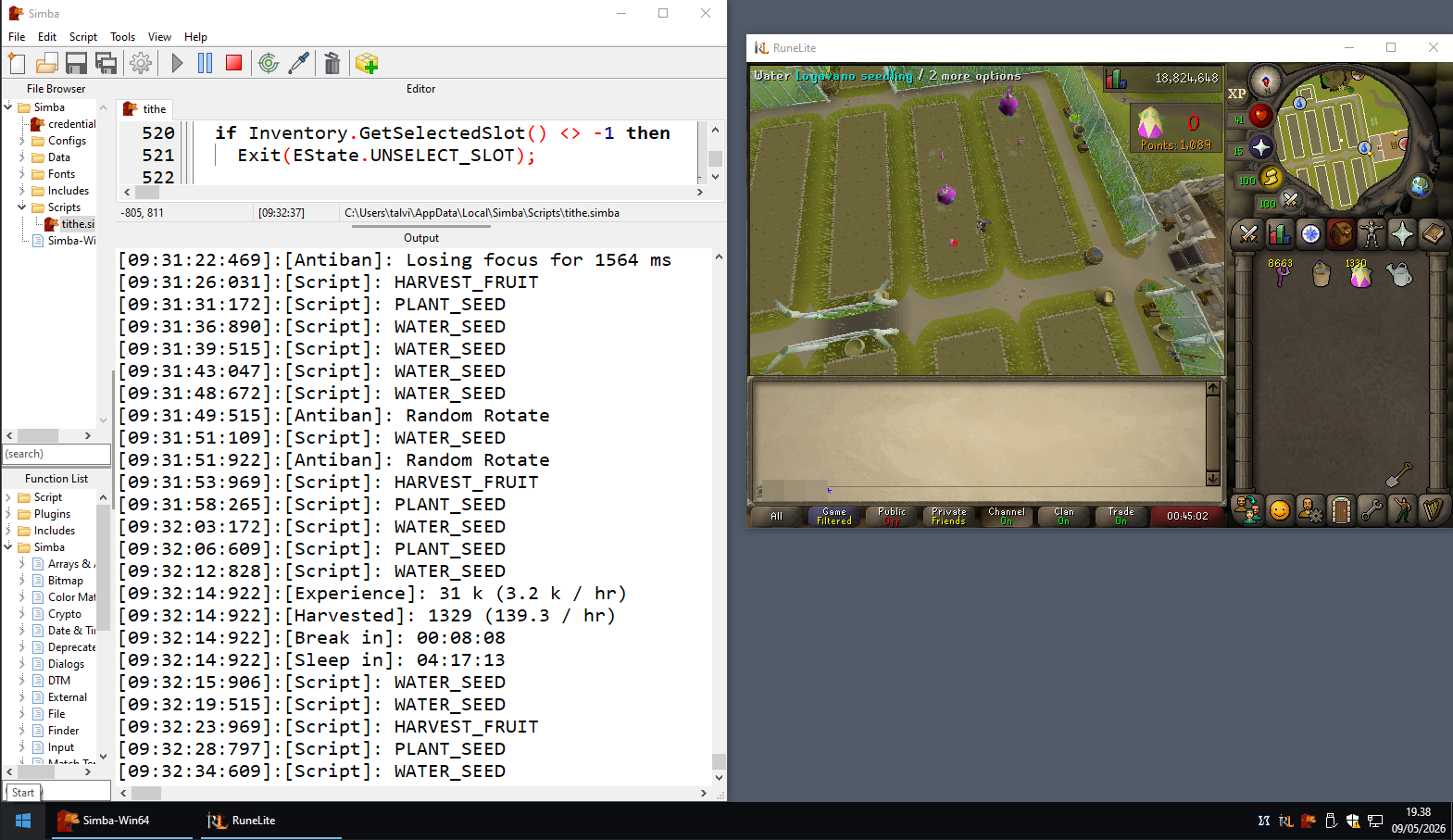
Task: Create a new script in Simba toolbar
Action: (x=17, y=63)
